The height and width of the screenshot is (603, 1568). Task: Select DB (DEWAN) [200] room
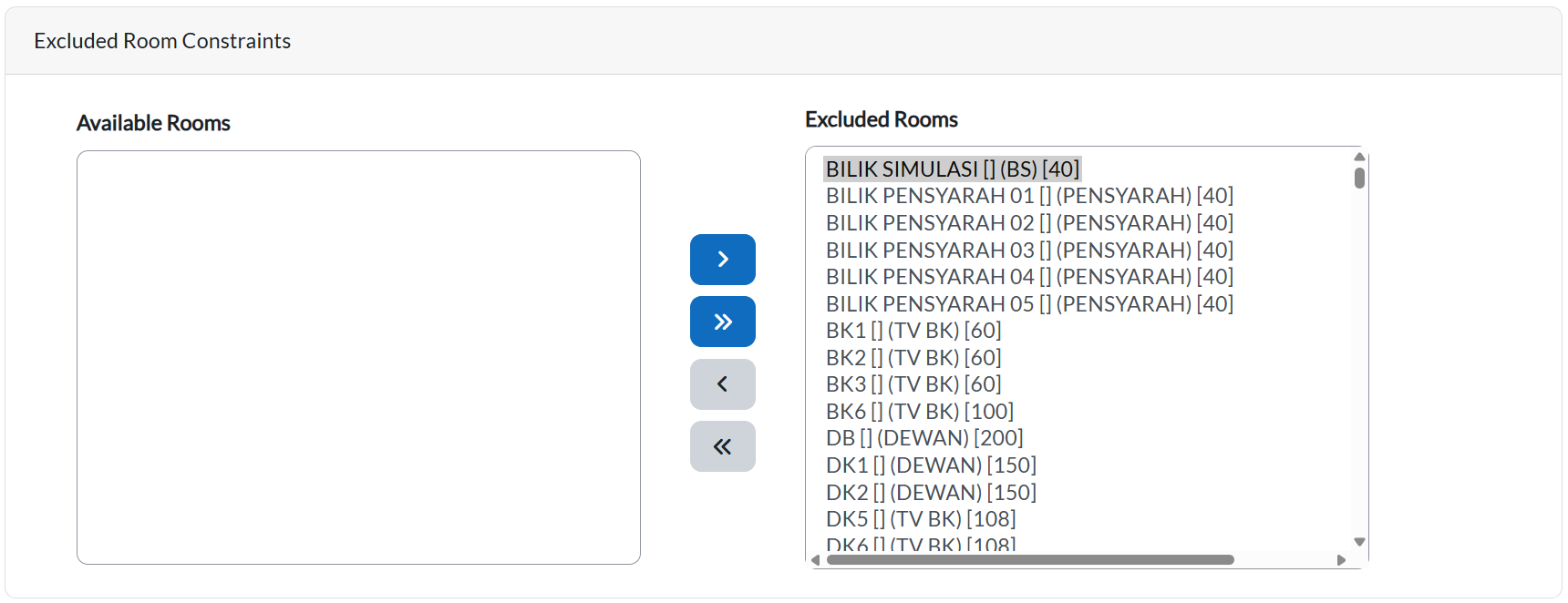(923, 438)
